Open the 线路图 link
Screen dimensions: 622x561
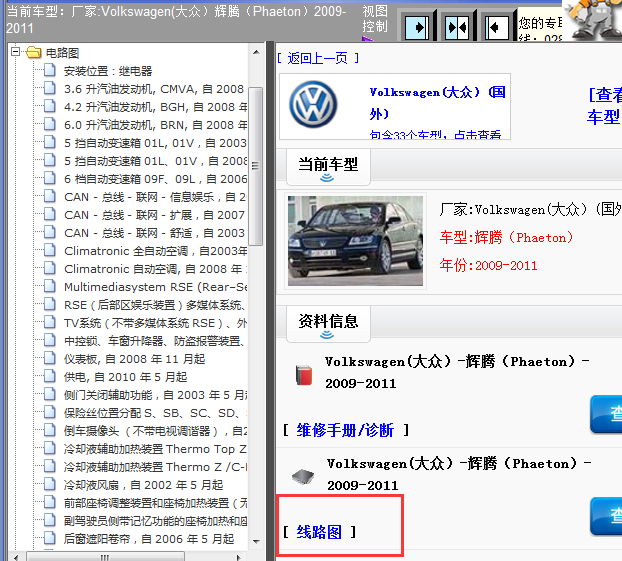click(319, 532)
